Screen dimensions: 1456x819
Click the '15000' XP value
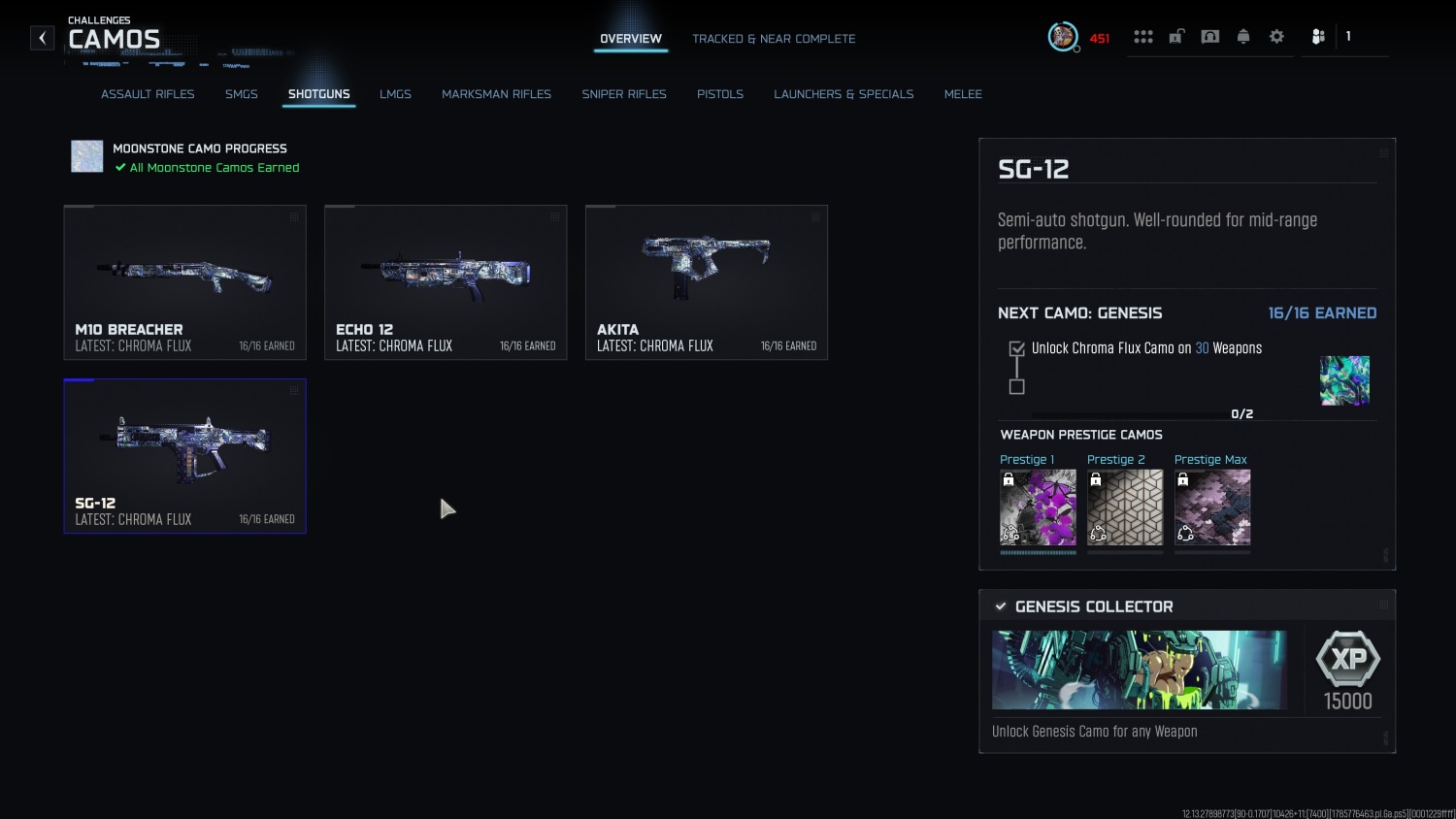pos(1348,701)
